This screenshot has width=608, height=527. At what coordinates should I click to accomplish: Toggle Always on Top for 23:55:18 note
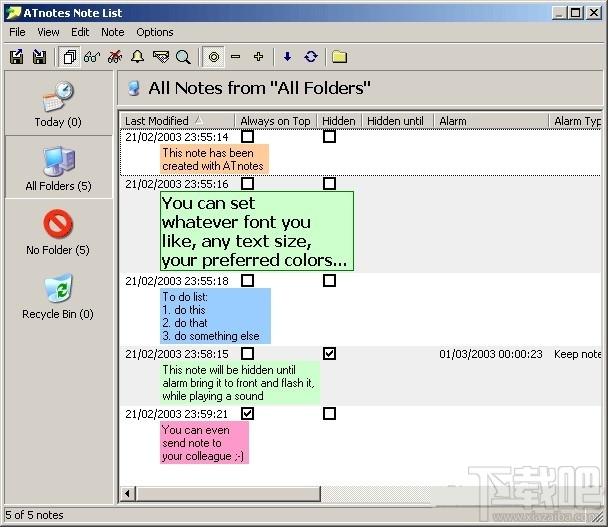[247, 280]
